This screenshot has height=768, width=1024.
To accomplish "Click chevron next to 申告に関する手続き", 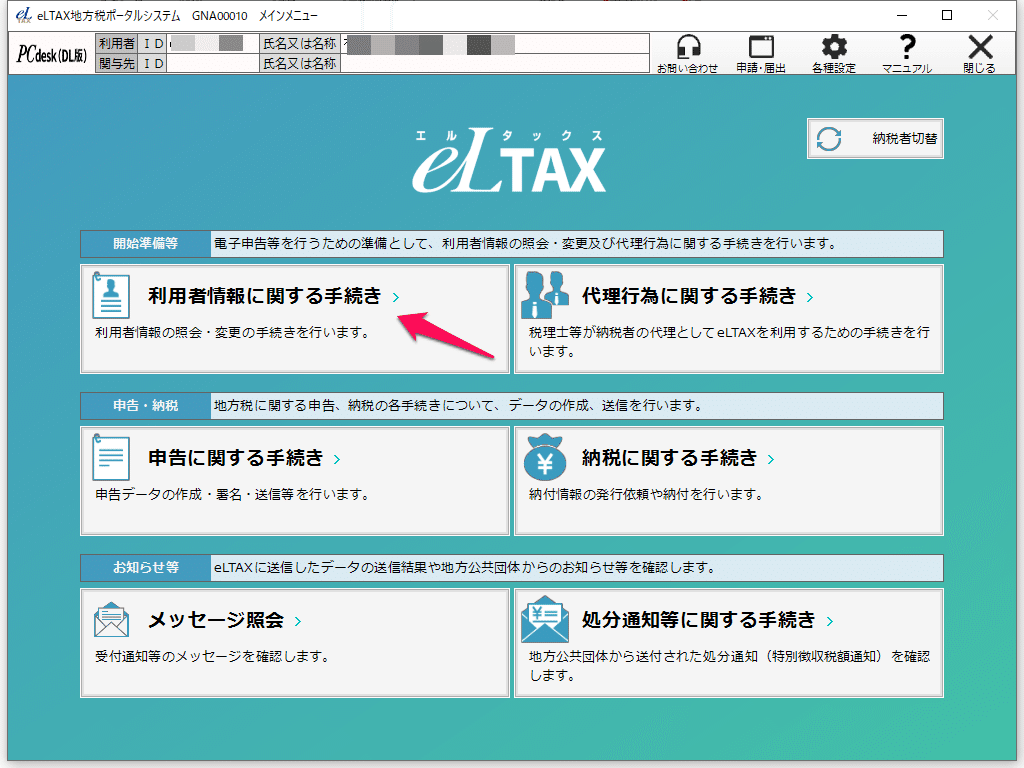I will (x=337, y=459).
